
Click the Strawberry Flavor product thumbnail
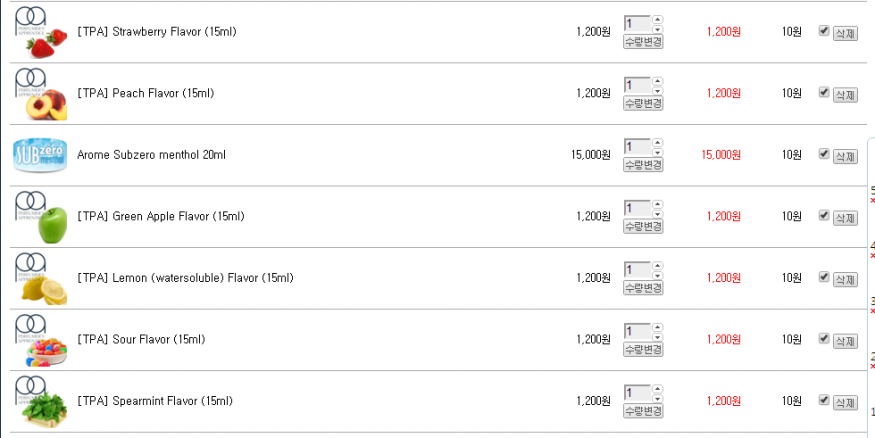tap(41, 32)
